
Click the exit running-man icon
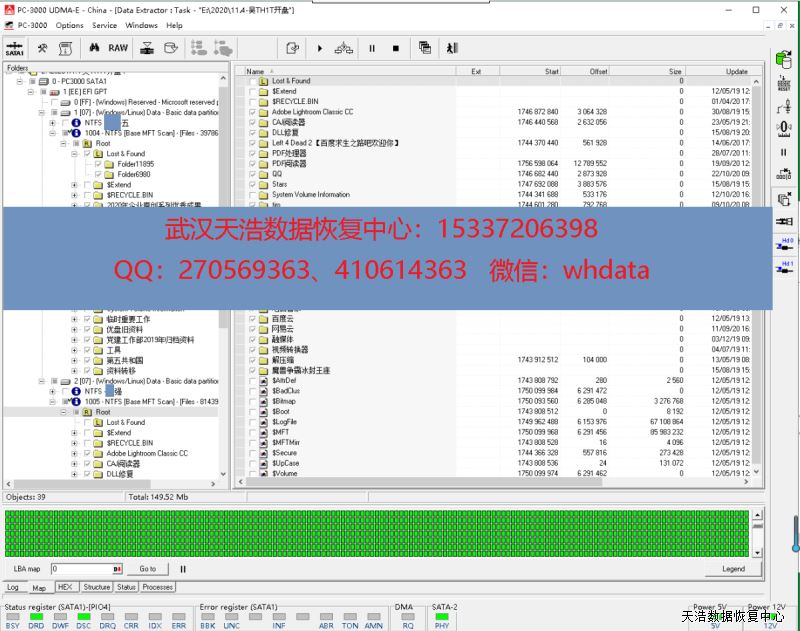[452, 47]
